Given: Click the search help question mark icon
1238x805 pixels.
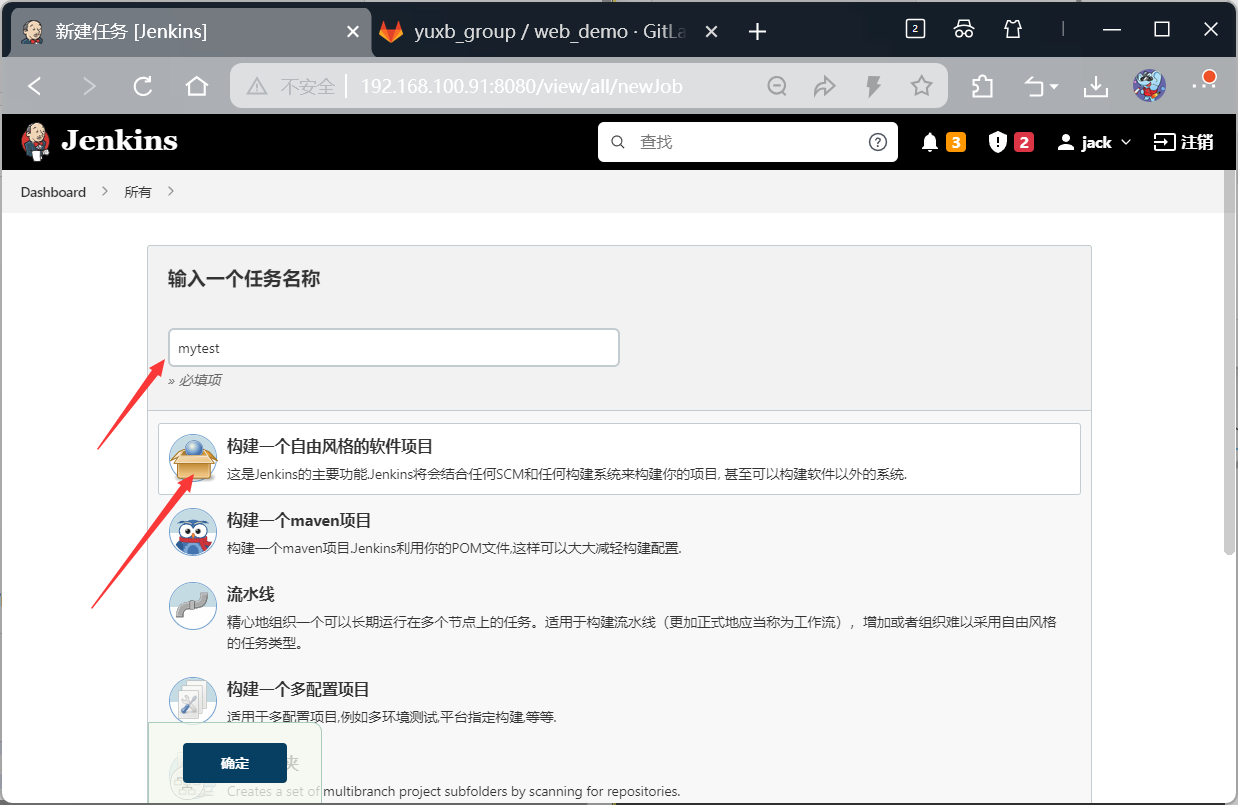Looking at the screenshot, I should (878, 142).
